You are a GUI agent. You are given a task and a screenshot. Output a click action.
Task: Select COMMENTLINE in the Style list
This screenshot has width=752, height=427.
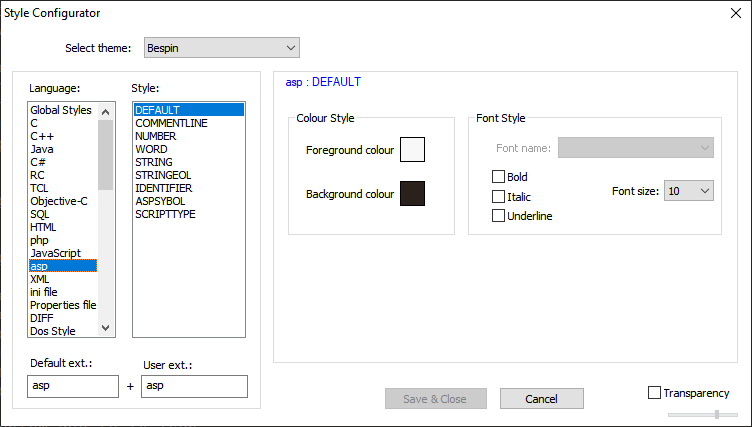tap(172, 123)
